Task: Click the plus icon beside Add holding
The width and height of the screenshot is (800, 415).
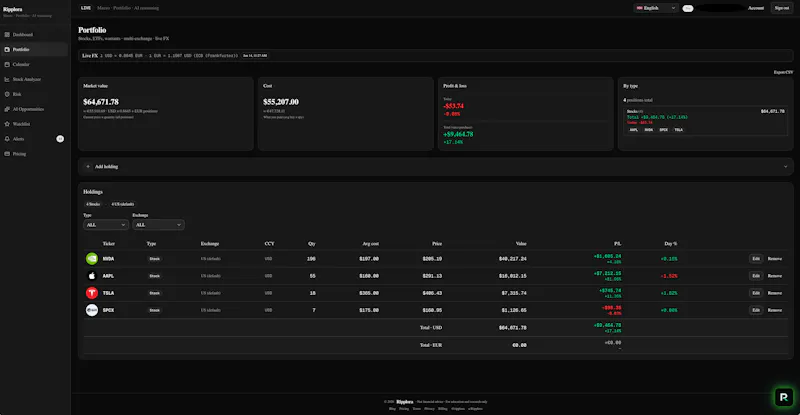Action: click(x=88, y=166)
